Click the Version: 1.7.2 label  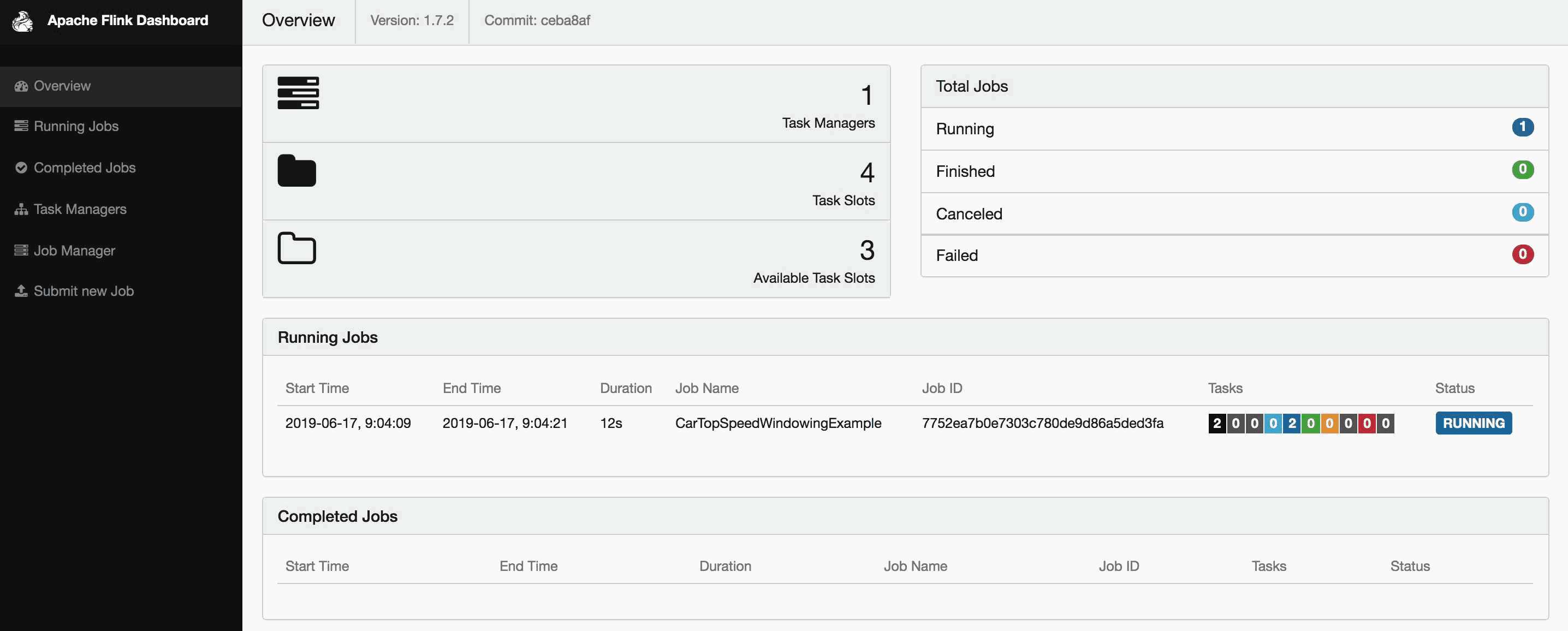[412, 21]
